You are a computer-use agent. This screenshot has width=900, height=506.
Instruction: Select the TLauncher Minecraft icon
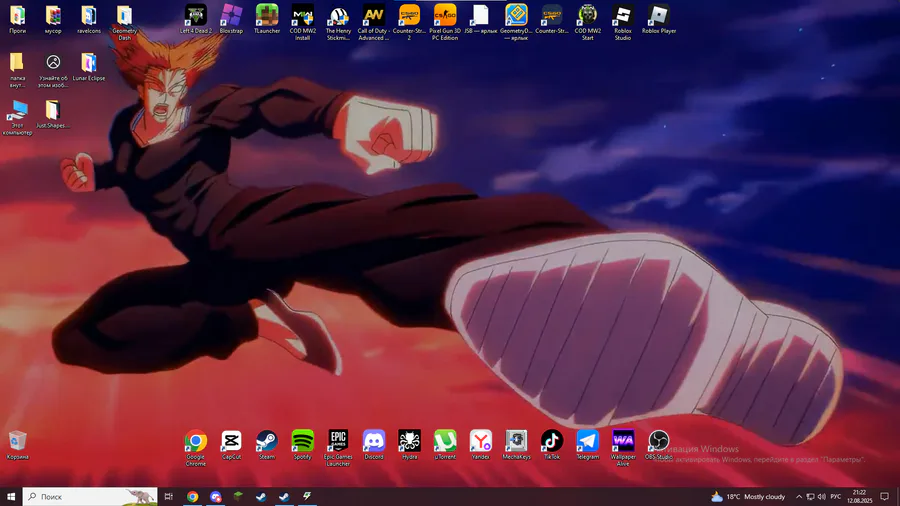[267, 18]
